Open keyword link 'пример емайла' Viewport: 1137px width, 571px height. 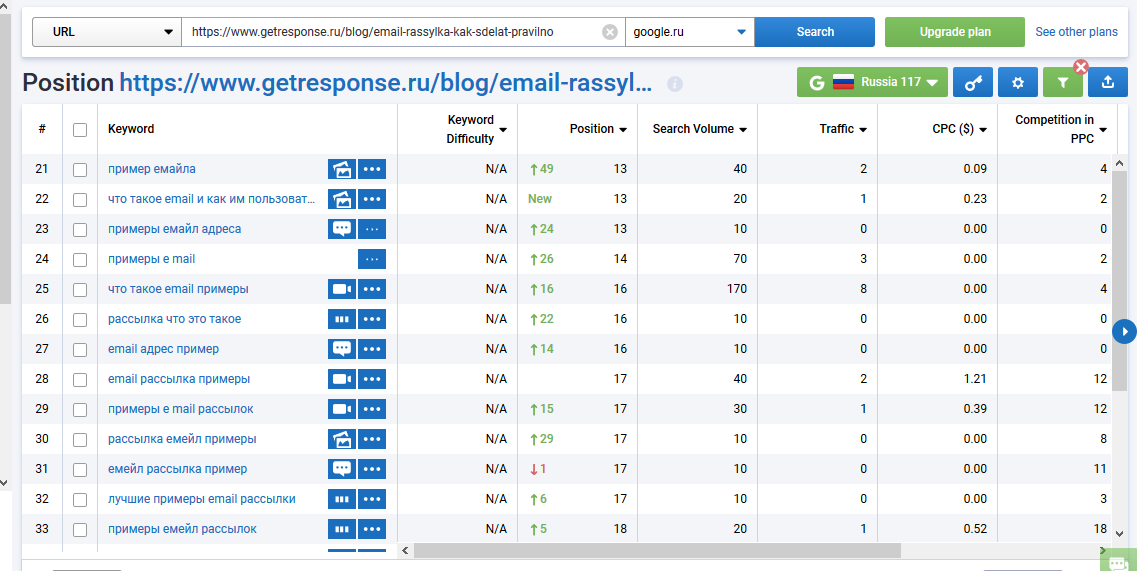[152, 169]
